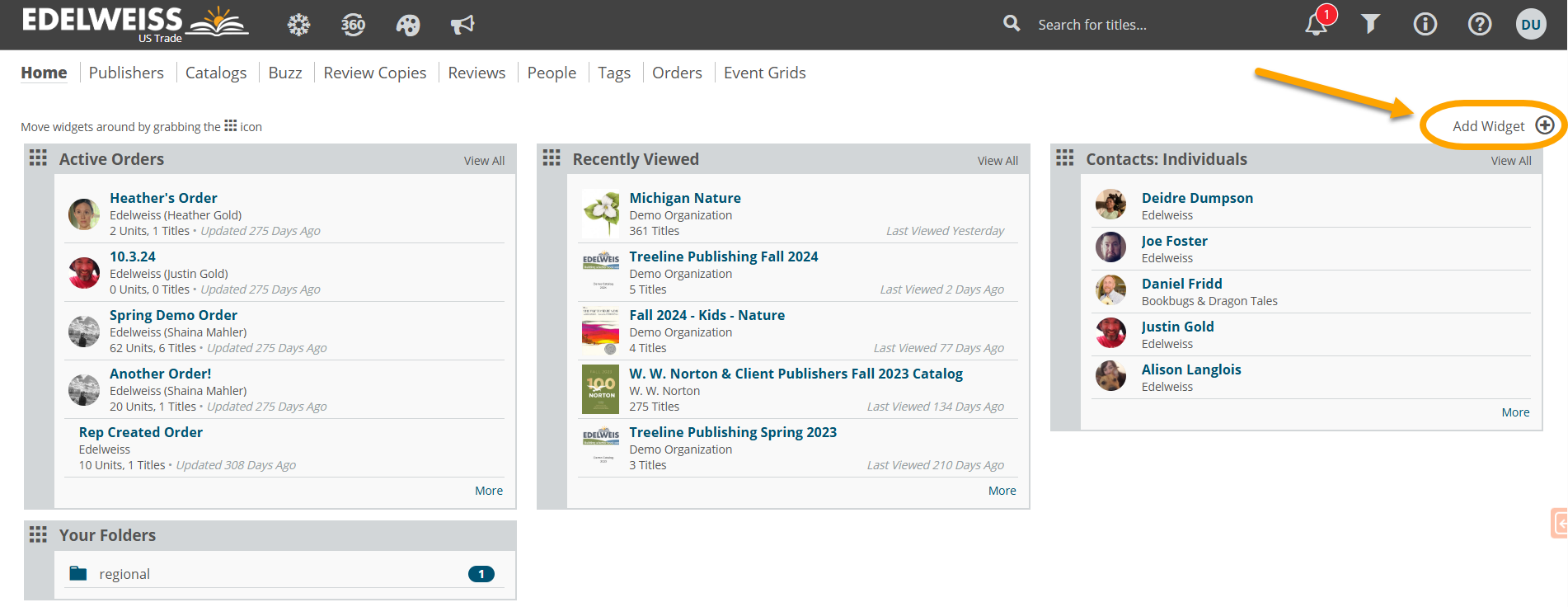
Task: Click the paint palette icon
Action: point(407,25)
